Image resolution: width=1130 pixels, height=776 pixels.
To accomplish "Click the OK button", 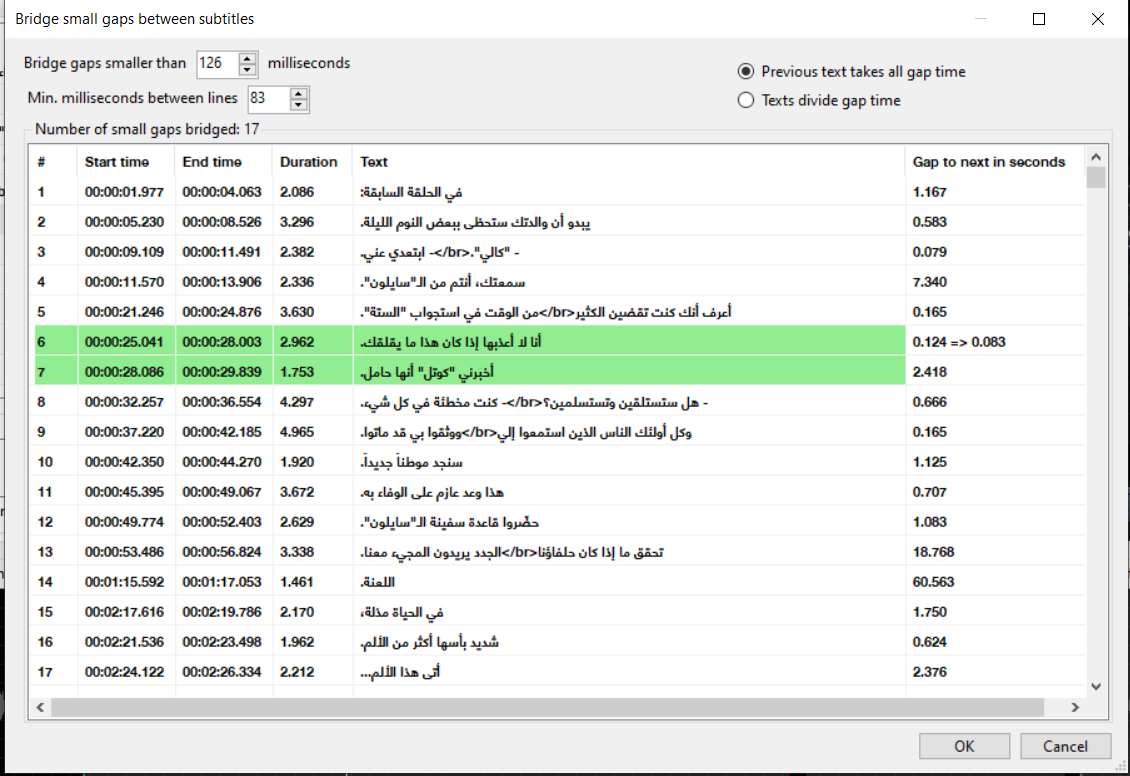I will click(x=964, y=746).
